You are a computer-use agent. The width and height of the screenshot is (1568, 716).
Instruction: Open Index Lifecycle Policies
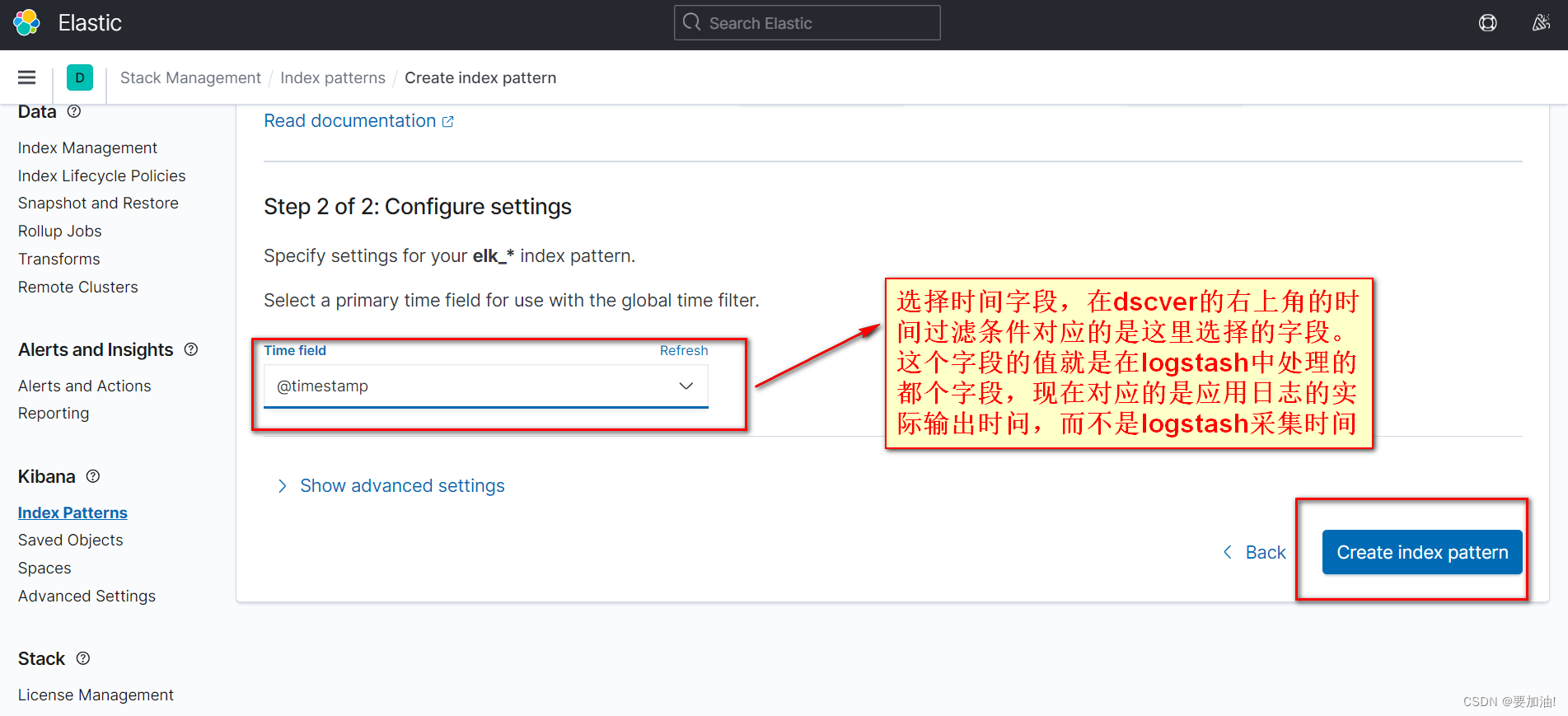(102, 175)
